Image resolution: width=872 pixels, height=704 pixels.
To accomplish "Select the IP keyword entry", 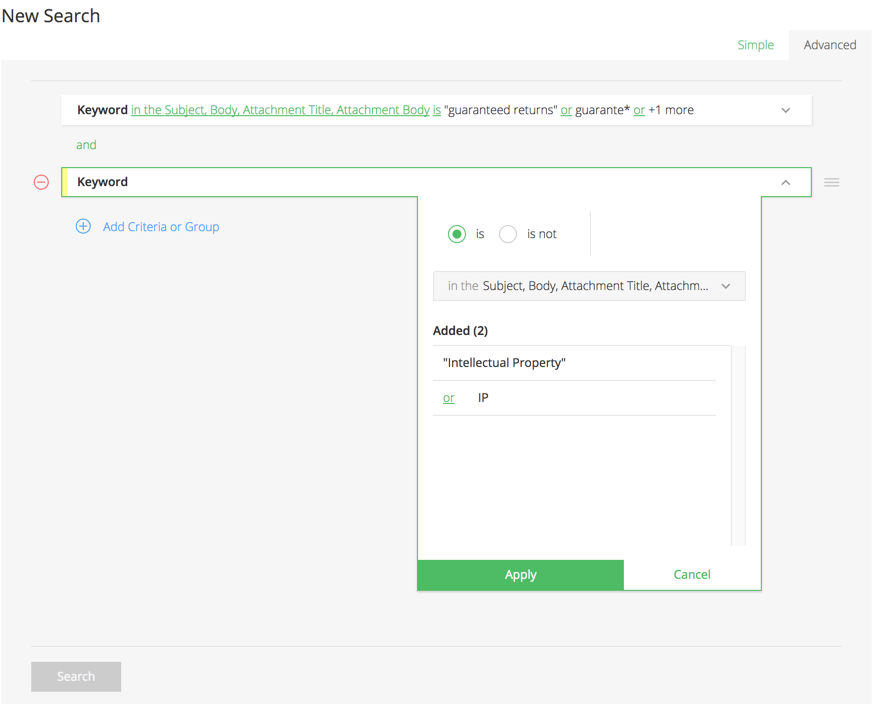I will tap(574, 398).
